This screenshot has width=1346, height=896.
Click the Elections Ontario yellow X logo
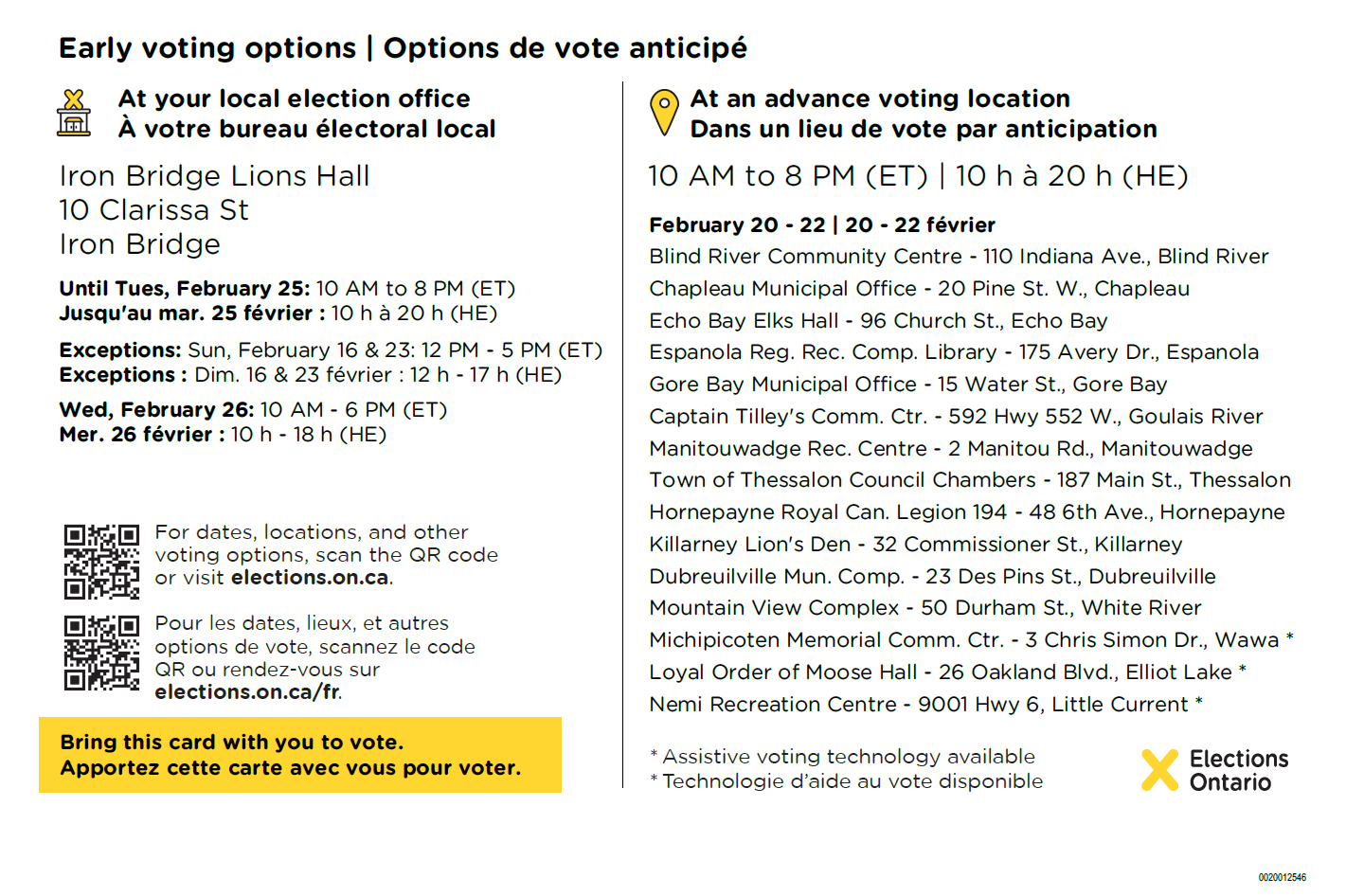[1159, 770]
